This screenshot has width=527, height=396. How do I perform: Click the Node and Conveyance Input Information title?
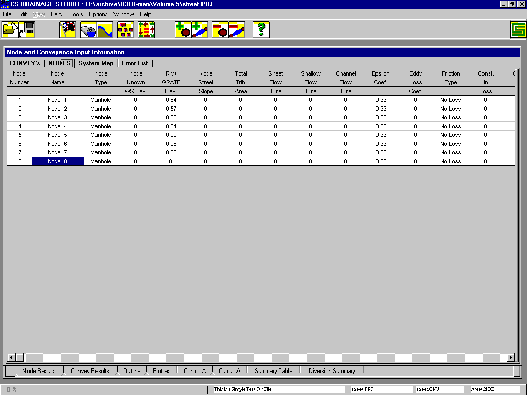click(x=66, y=52)
